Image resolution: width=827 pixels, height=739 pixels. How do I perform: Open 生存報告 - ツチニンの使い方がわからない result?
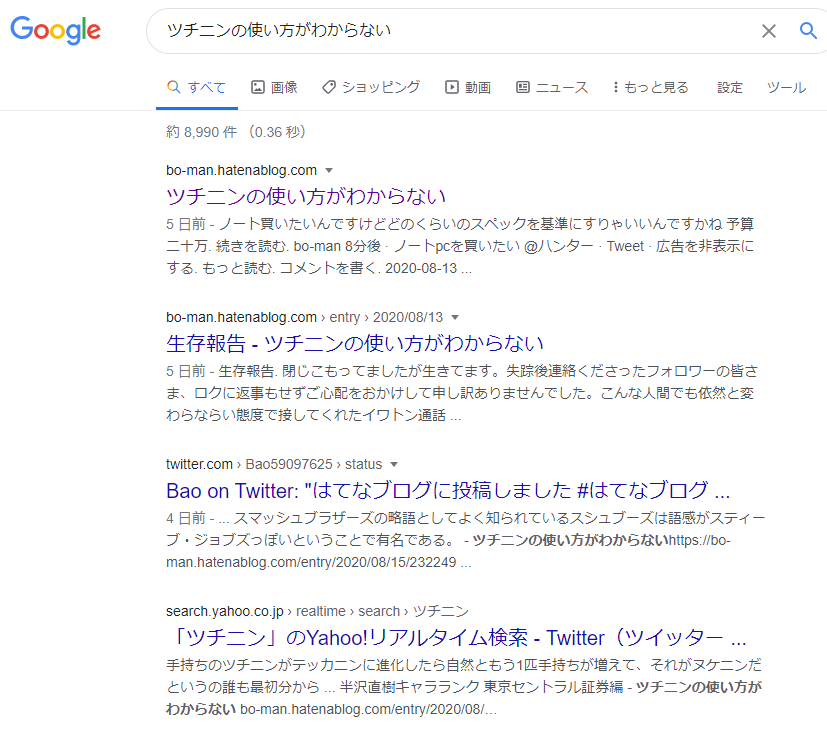354,343
